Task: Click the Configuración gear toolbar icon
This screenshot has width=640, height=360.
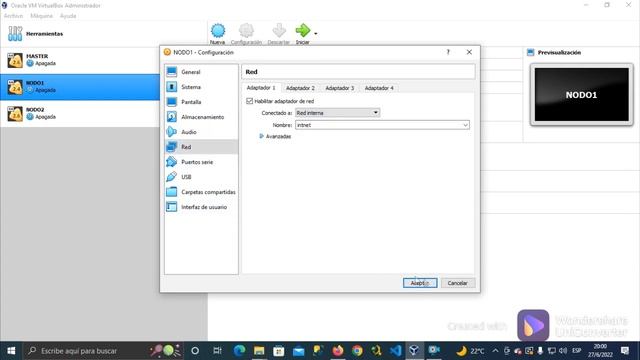Action: click(x=246, y=31)
